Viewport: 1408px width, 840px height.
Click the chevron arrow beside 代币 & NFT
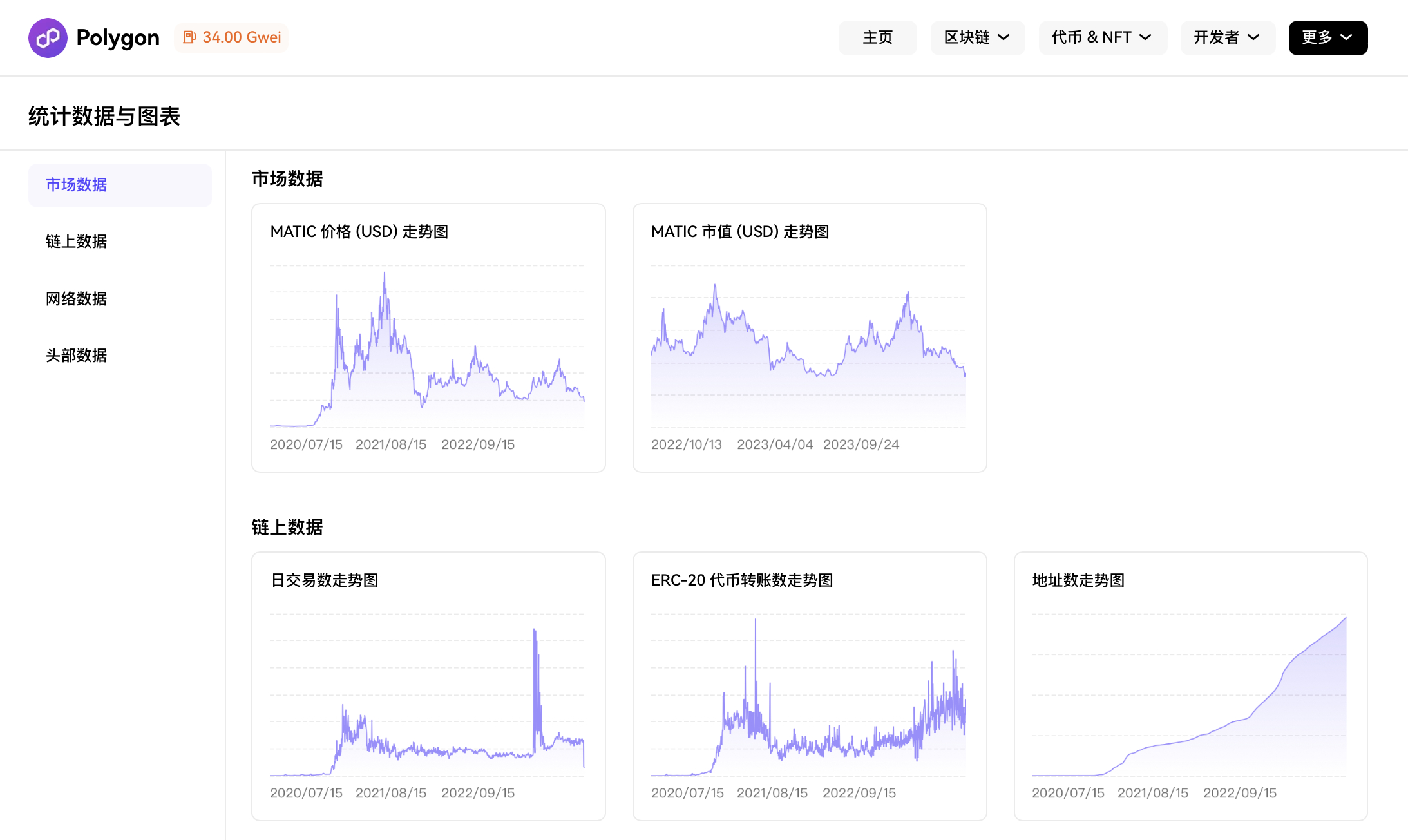1145,37
